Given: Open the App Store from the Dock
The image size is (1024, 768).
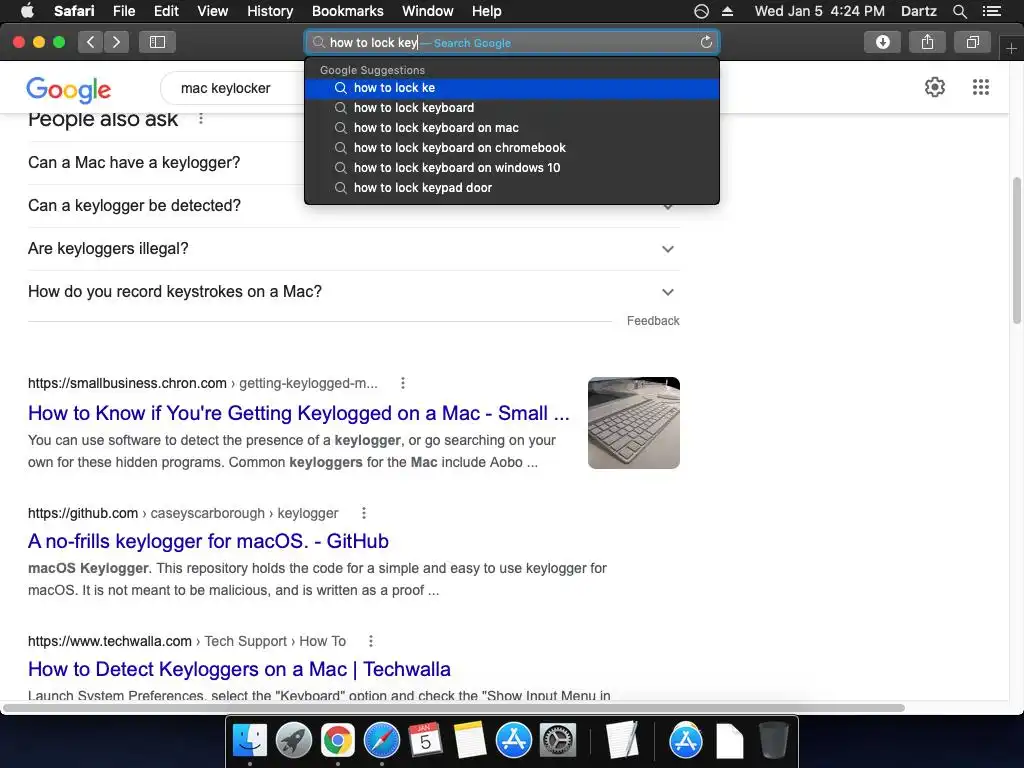Looking at the screenshot, I should tap(513, 740).
